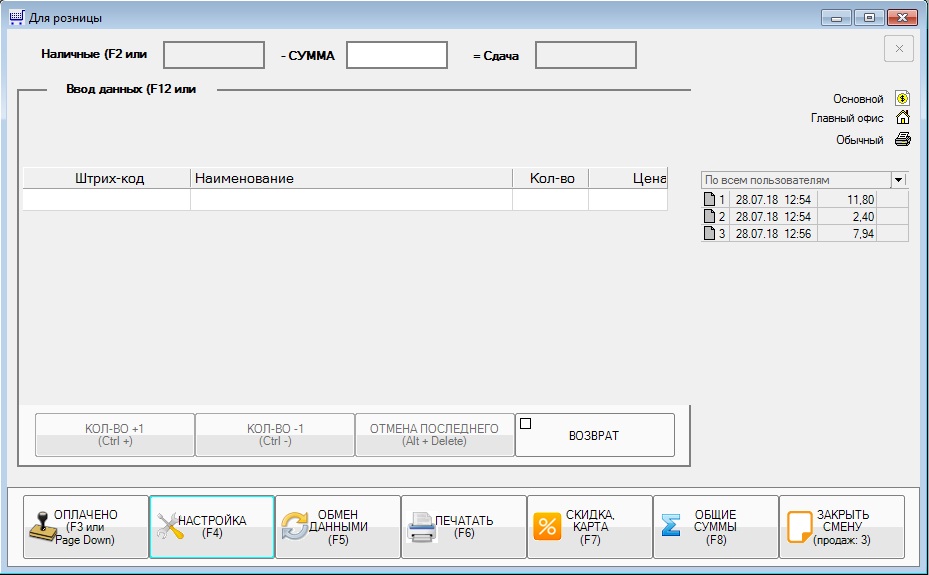
Task: Focus the СУММА input field
Action: point(397,55)
